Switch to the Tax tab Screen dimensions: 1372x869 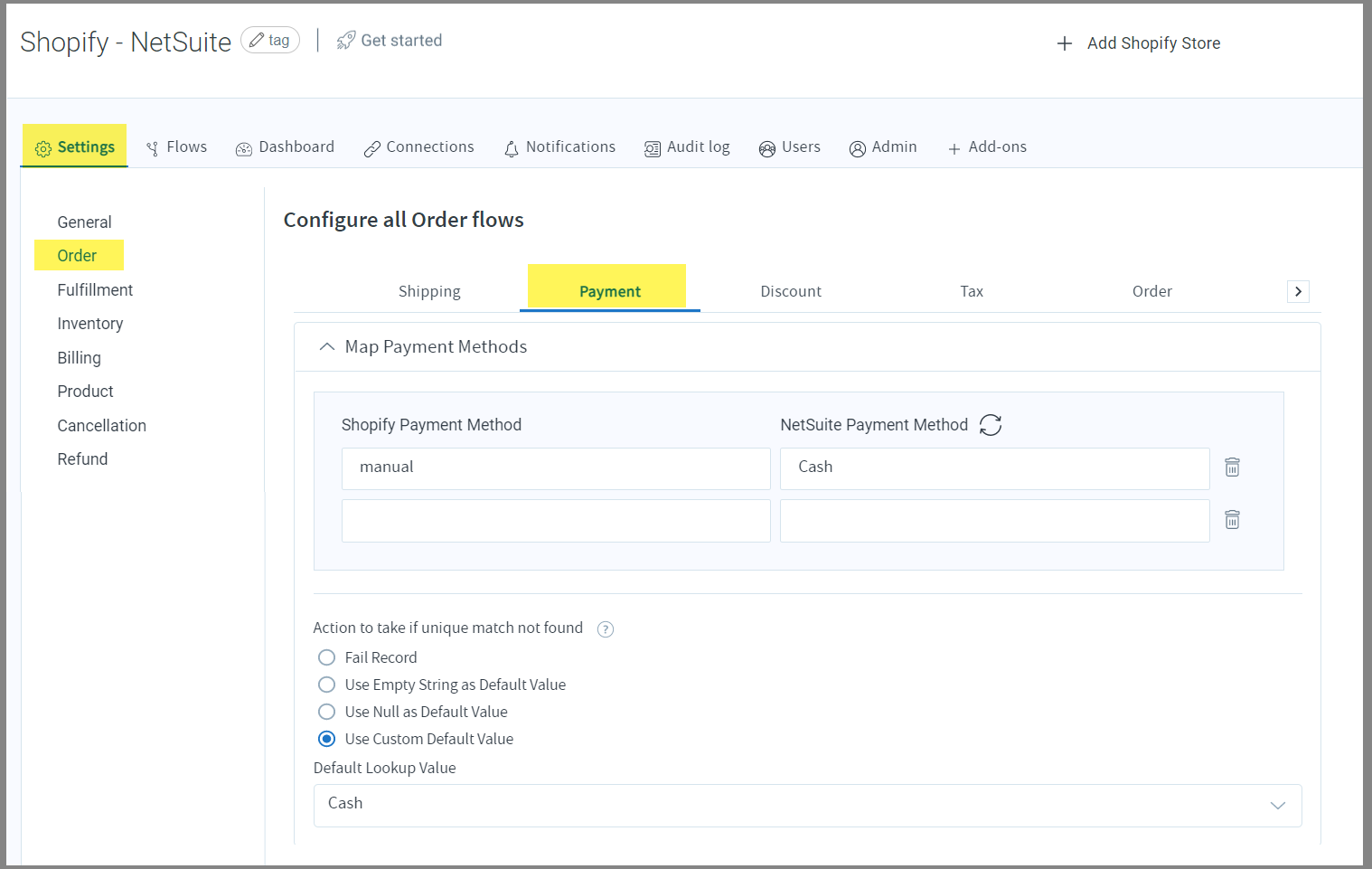[x=972, y=291]
